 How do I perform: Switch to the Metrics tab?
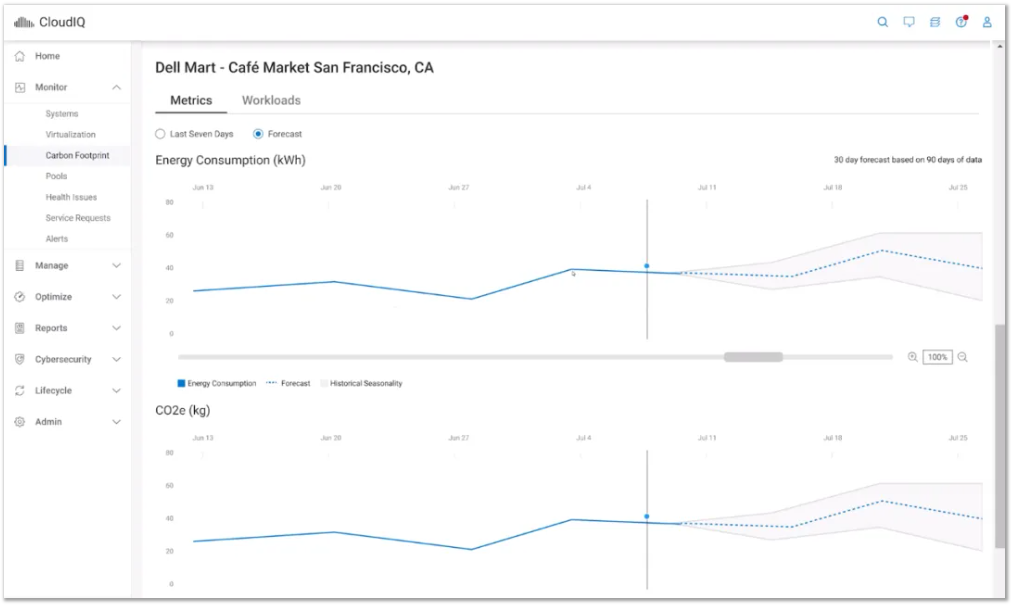point(191,101)
